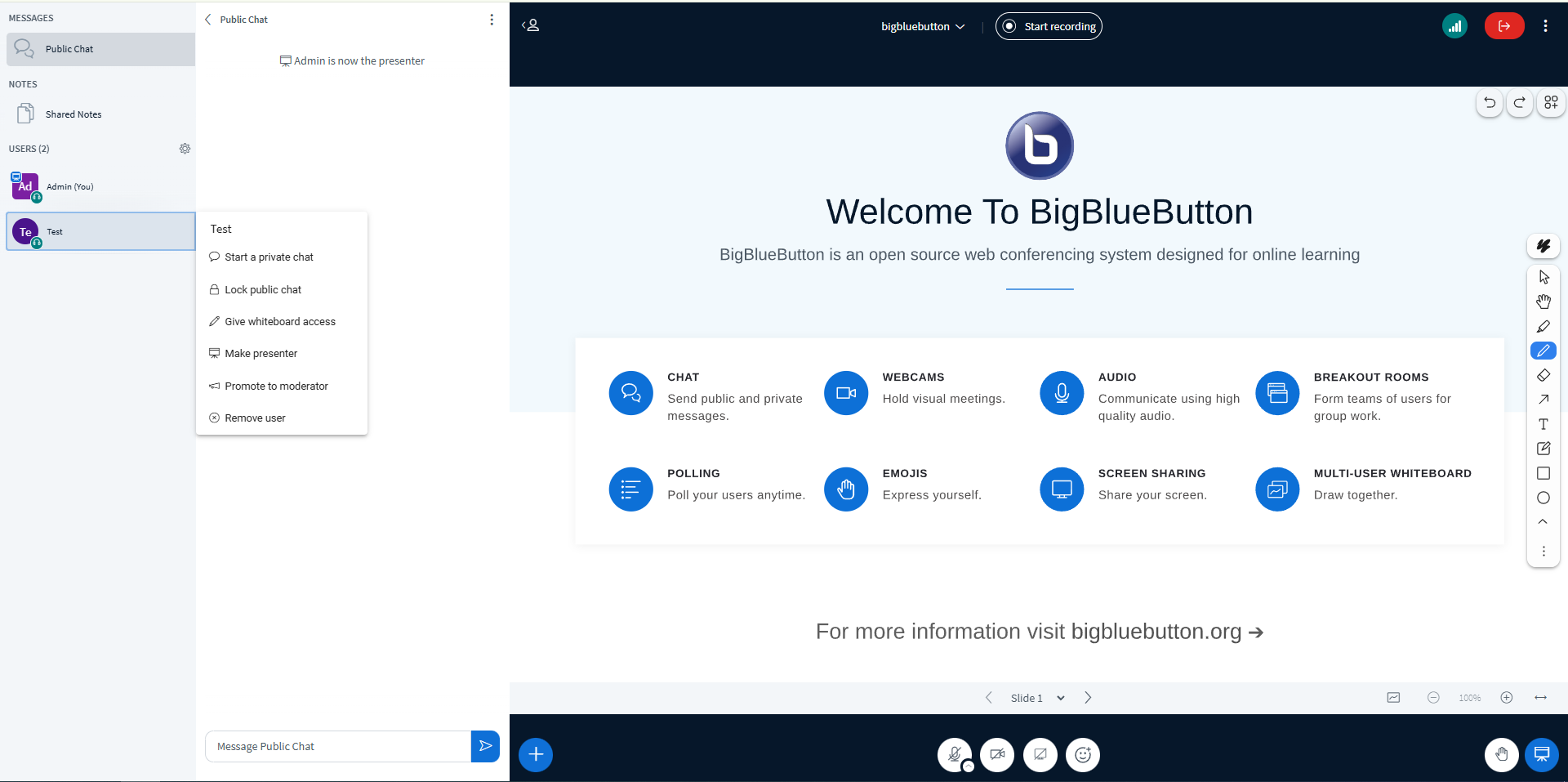
Task: Click the Admin (You) user entry
Action: tap(100, 187)
